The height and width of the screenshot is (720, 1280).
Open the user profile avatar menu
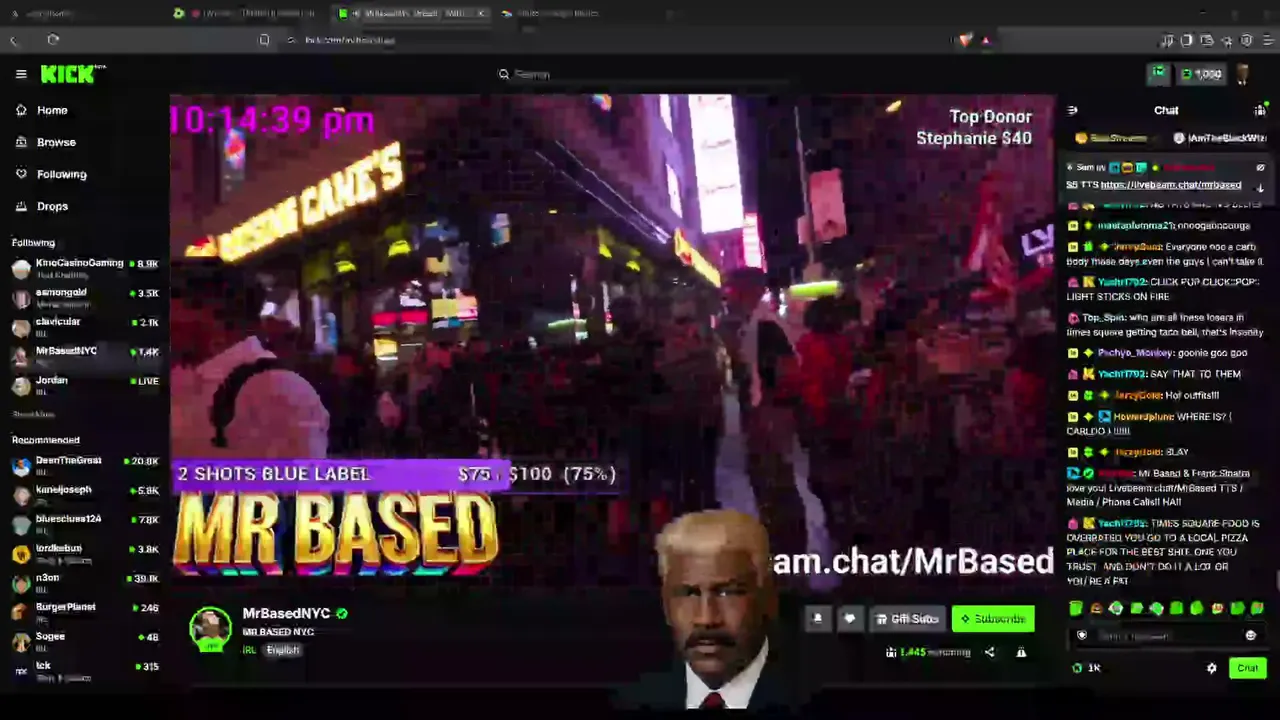(1244, 74)
